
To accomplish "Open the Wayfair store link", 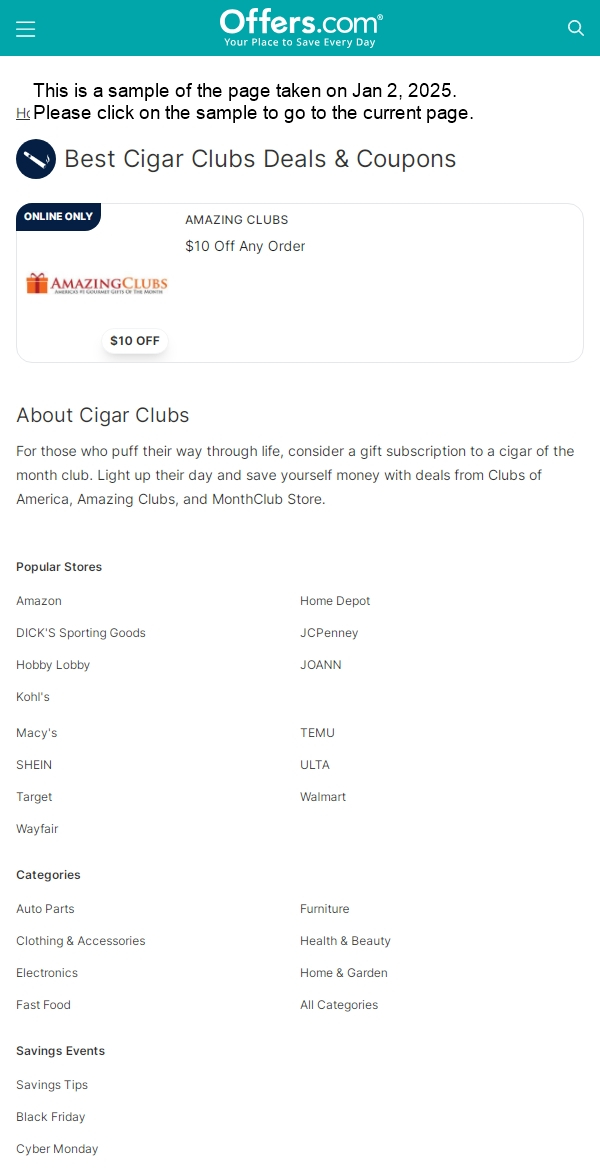I will [37, 829].
